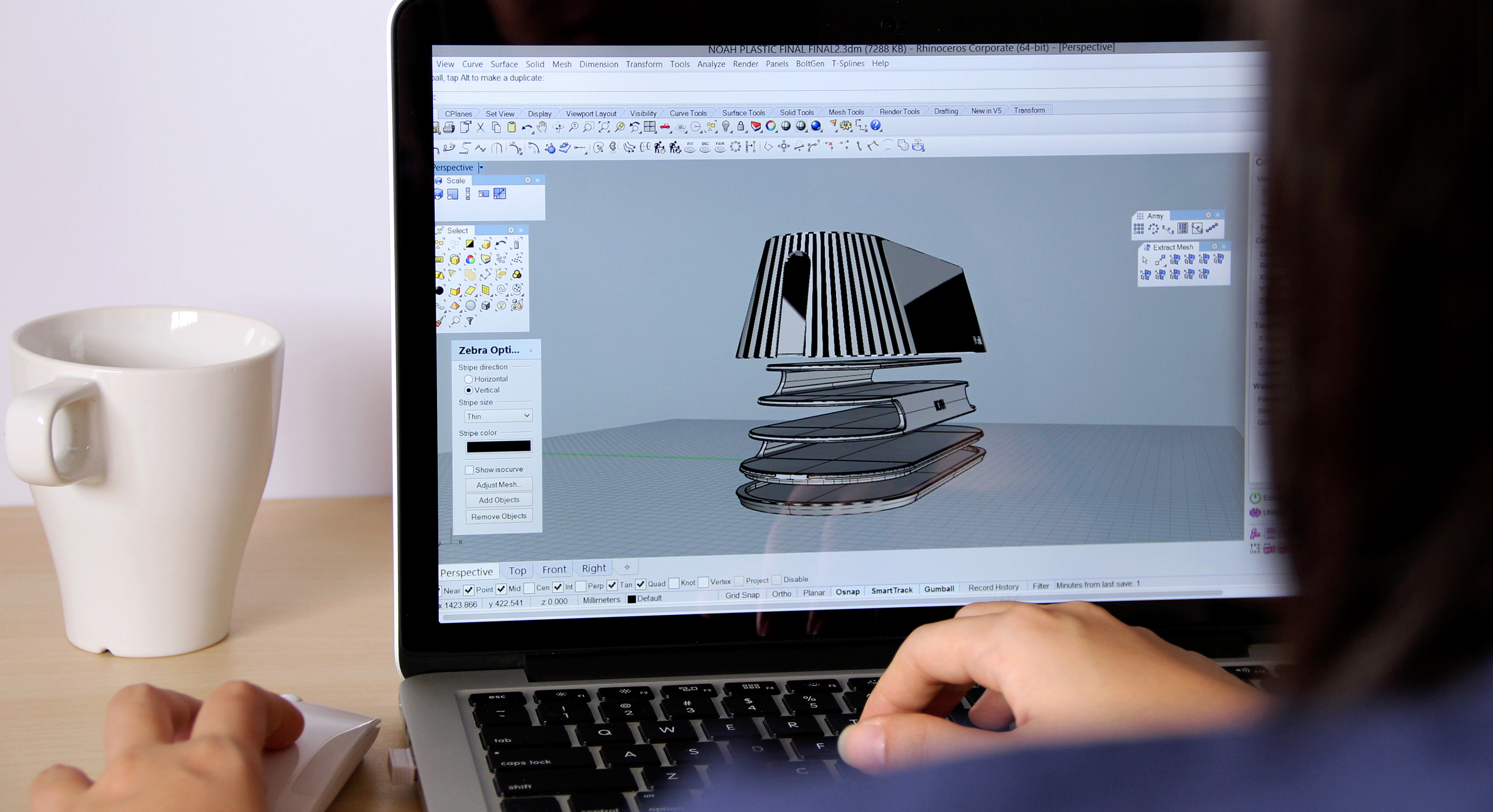Click the red car icon

[x=665, y=126]
